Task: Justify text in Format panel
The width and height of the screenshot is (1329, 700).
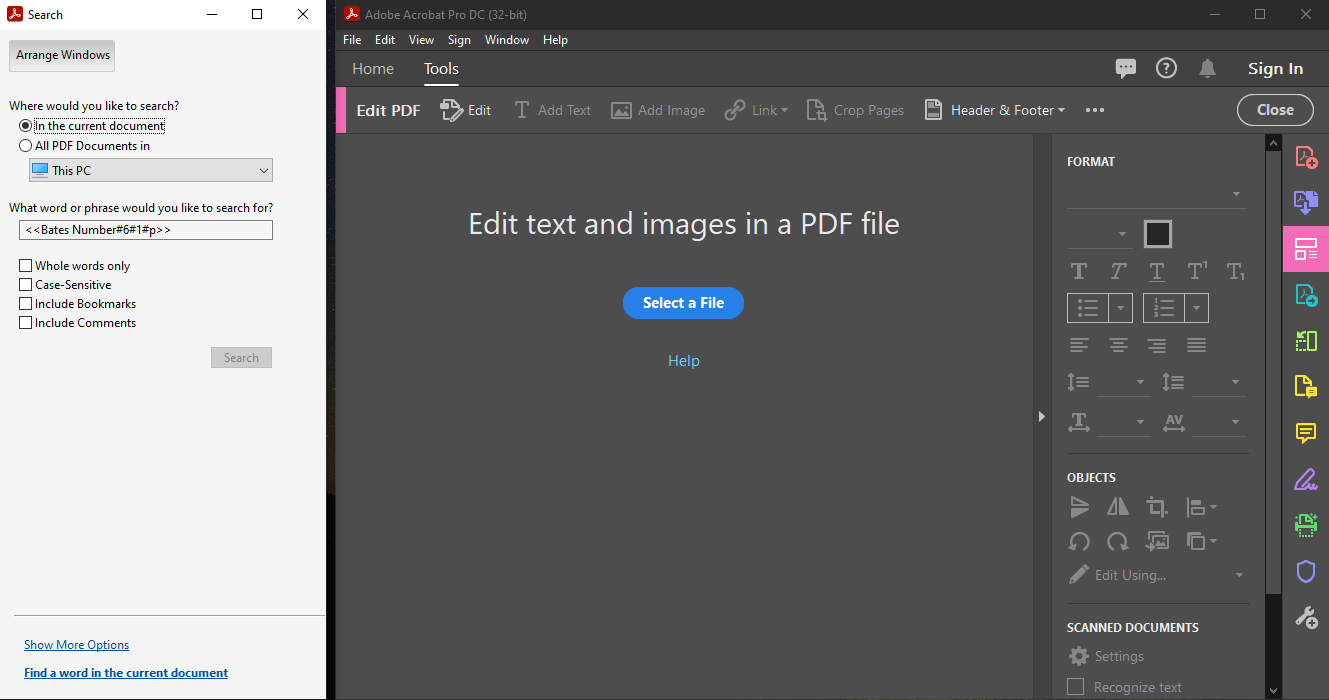Action: click(1196, 345)
